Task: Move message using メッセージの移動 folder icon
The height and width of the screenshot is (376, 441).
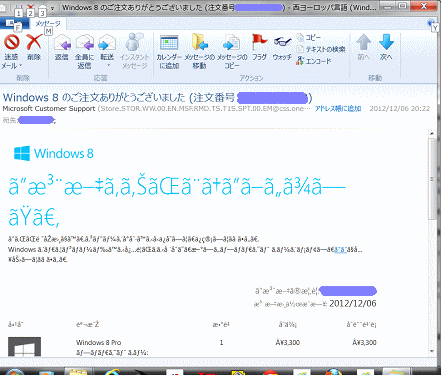Action: coord(199,42)
